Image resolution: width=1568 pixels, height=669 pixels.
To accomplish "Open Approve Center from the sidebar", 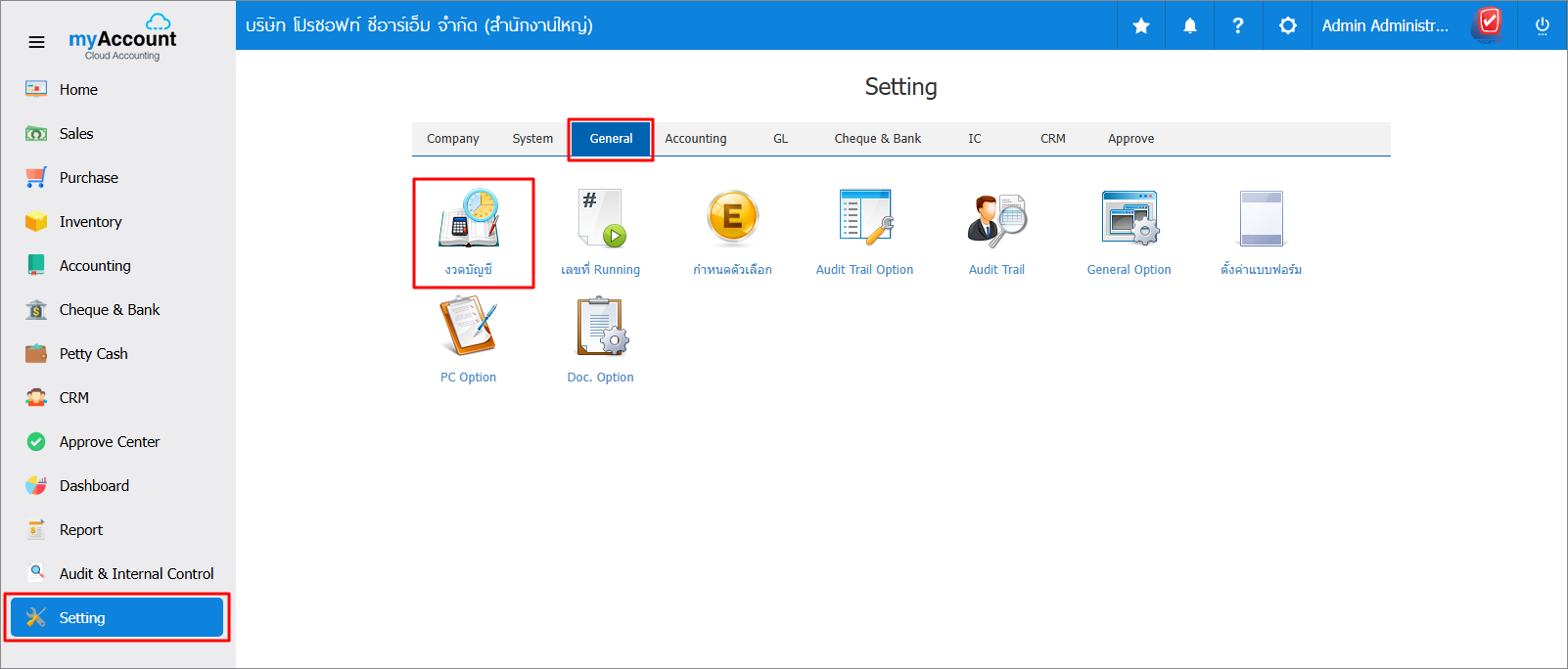I will [109, 442].
